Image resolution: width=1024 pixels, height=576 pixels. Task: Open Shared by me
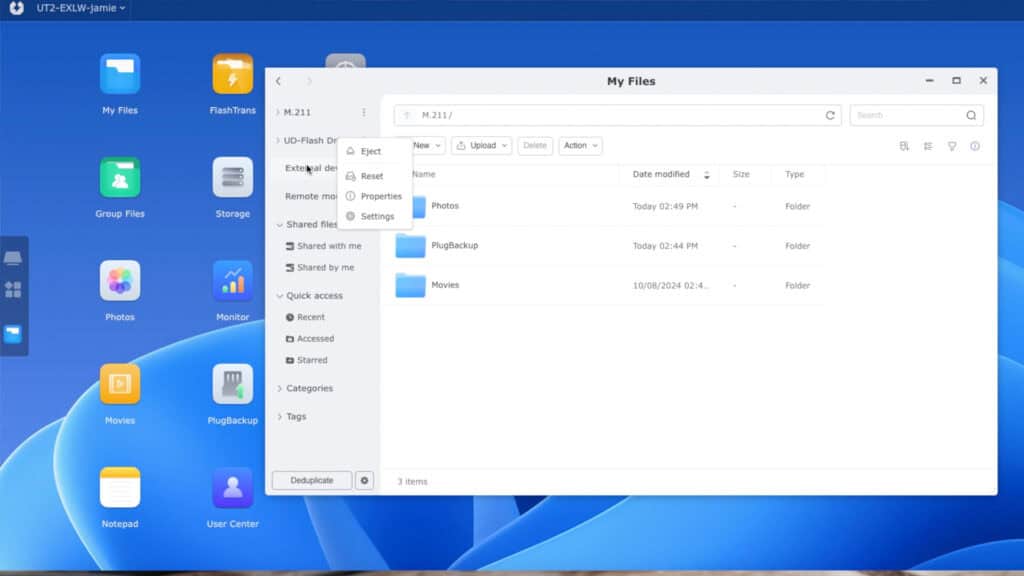tap(320, 268)
